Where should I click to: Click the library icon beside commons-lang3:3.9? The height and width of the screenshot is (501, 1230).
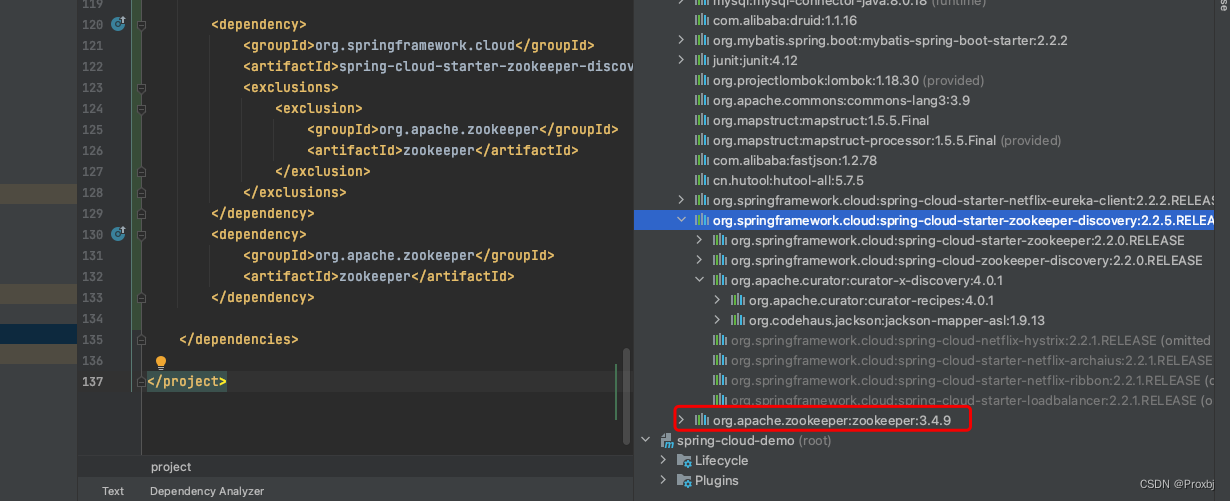[x=703, y=100]
